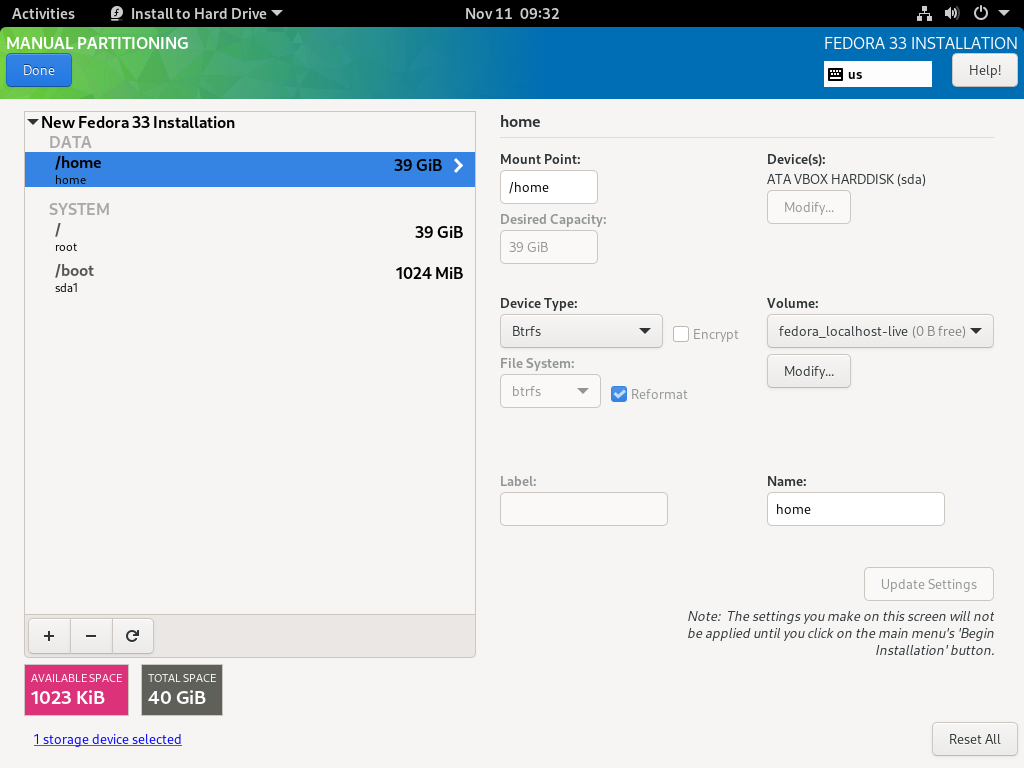This screenshot has height=768, width=1024.
Task: Click the us keyboard layout indicator
Action: tap(878, 74)
